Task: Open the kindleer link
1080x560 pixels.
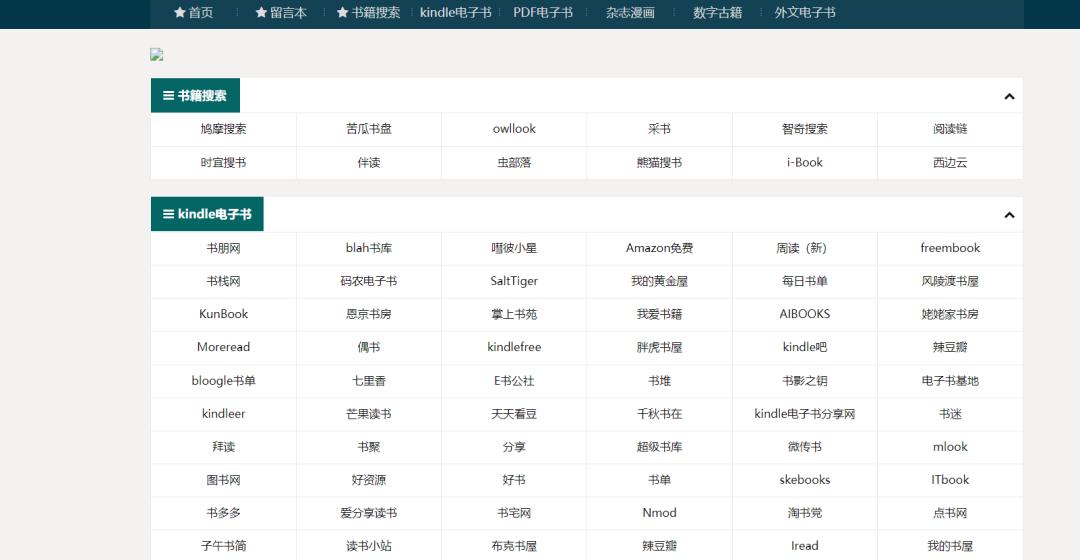Action: pyautogui.click(x=223, y=414)
